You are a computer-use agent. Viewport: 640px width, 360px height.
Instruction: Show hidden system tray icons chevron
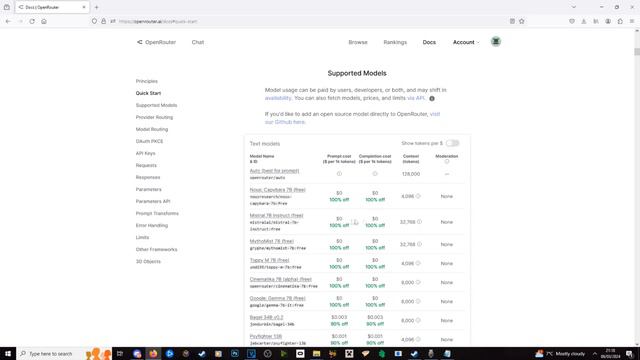coord(595,354)
